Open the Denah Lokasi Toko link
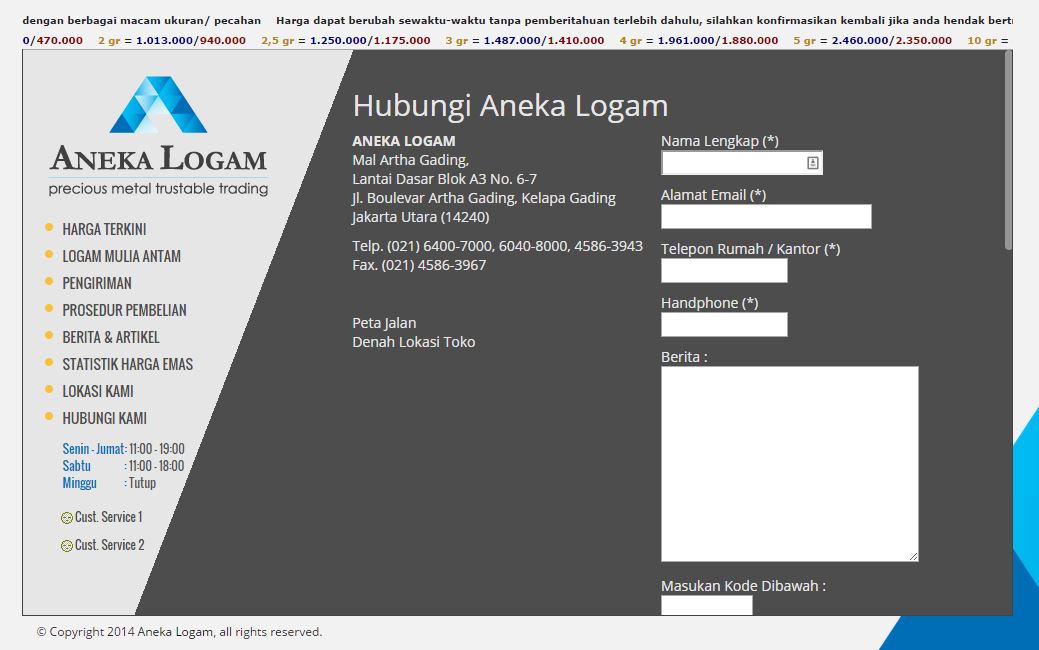 click(x=413, y=342)
